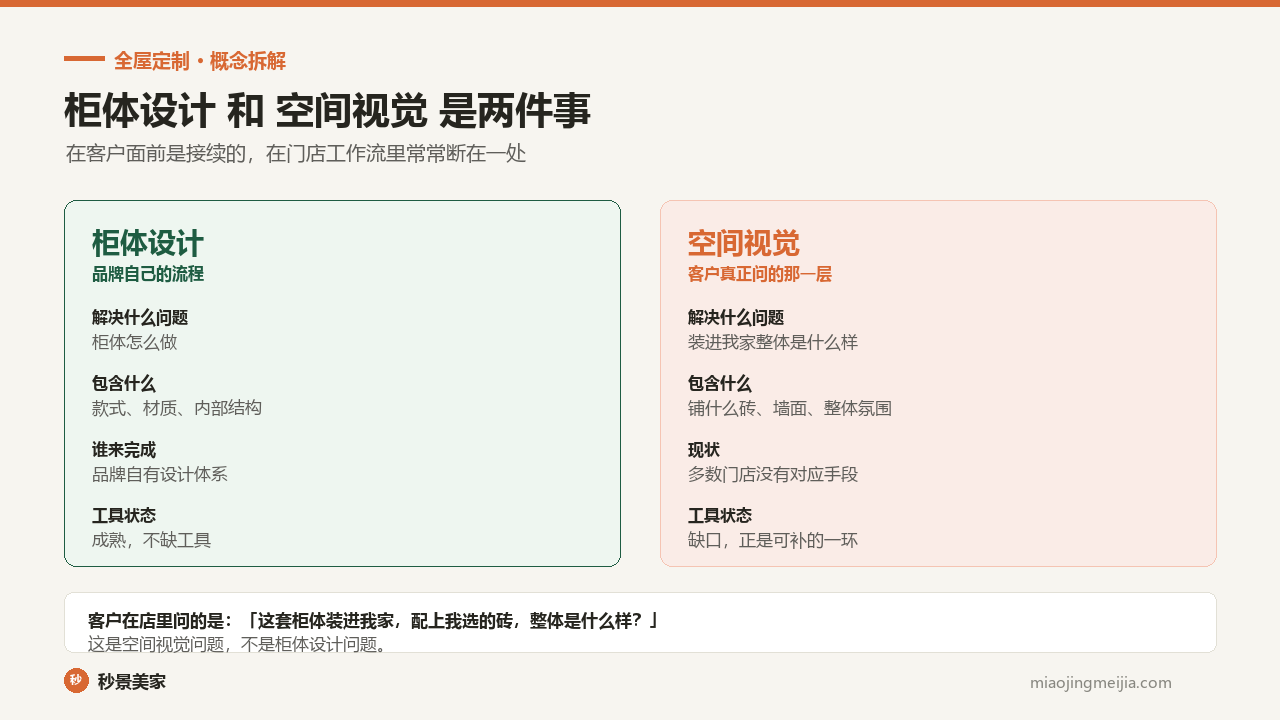Click the slide title ending in 是两件事
The image size is (1280, 720).
tap(327, 111)
